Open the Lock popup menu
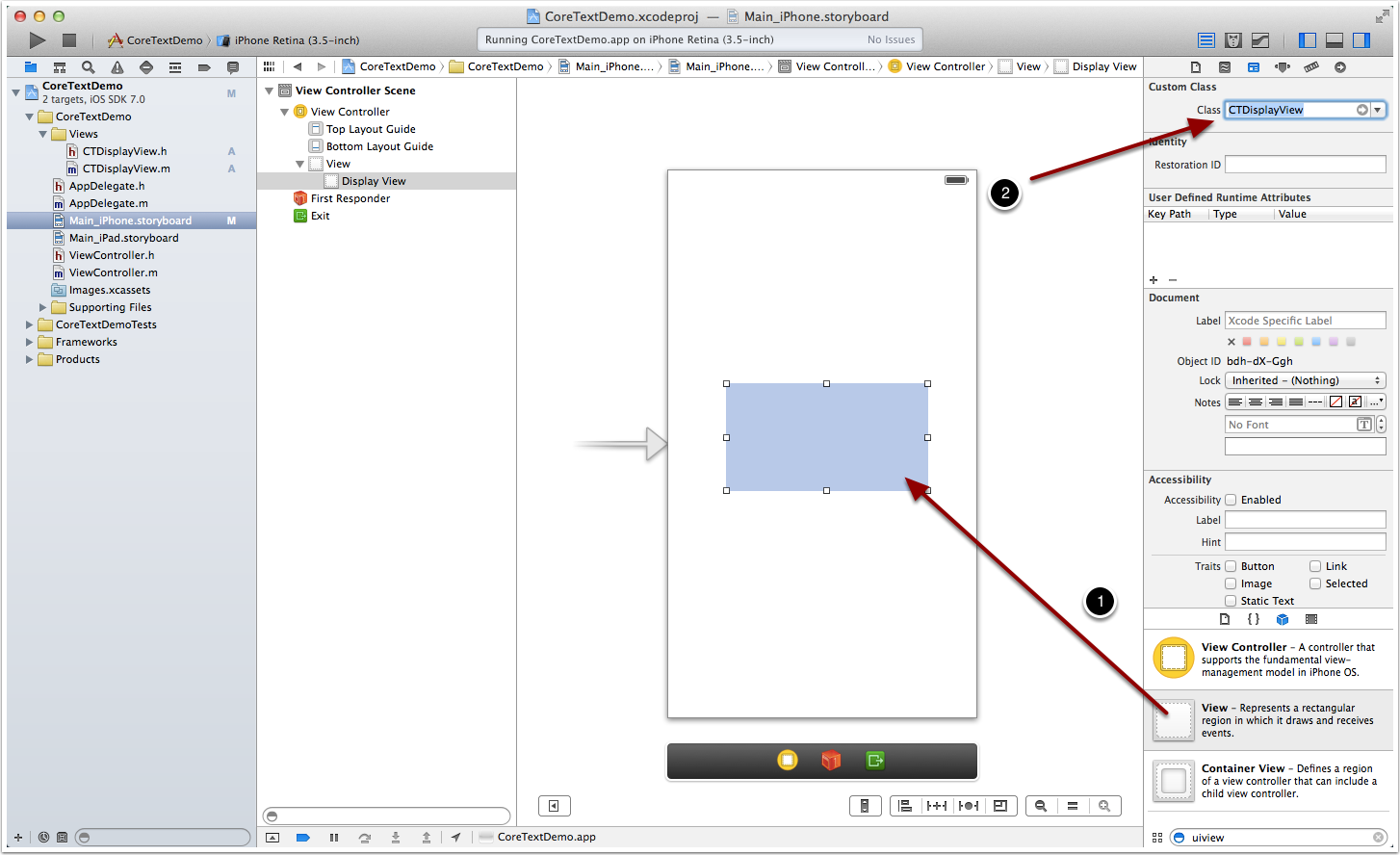The image size is (1400, 855). [1305, 380]
